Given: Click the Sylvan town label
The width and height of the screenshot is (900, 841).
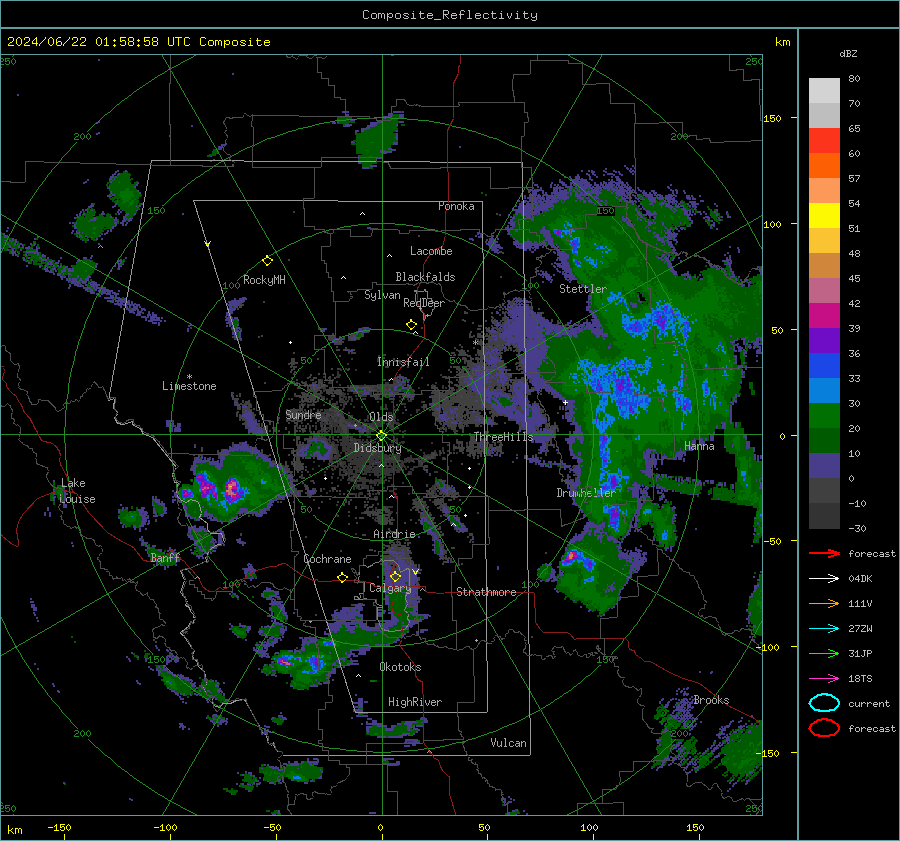Looking at the screenshot, I should [382, 295].
